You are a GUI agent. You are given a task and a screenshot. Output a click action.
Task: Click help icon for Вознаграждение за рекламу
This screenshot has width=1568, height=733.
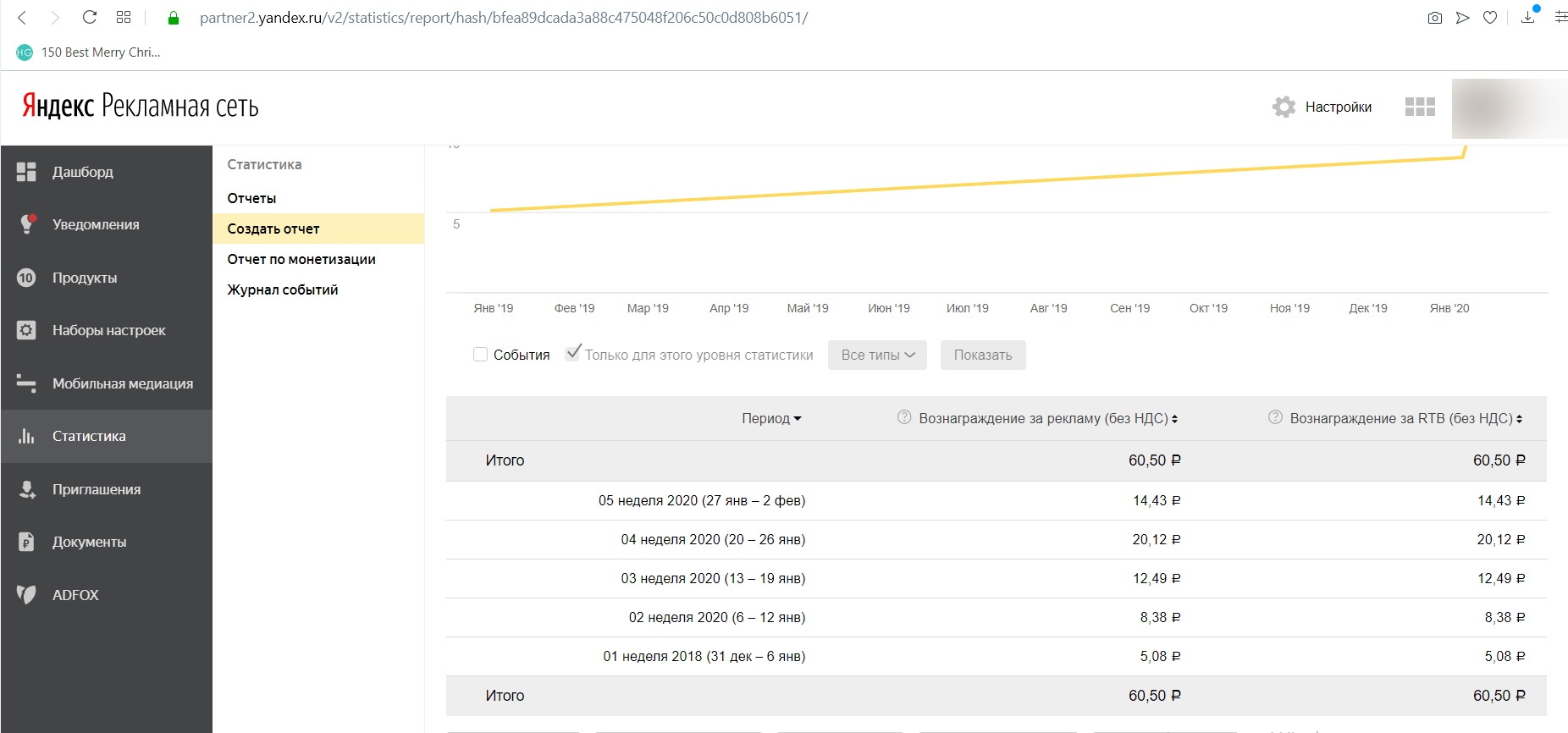coord(904,417)
